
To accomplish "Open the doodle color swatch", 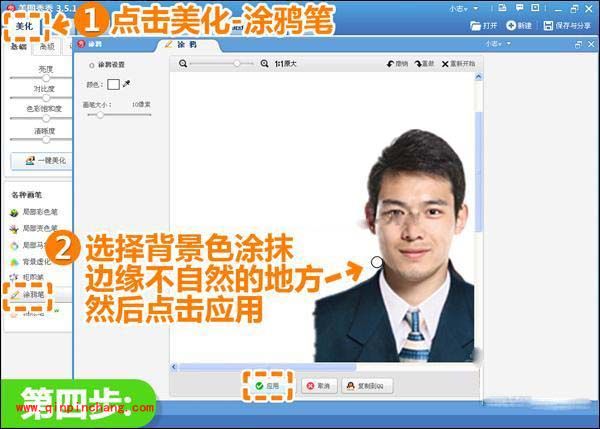I will (x=113, y=85).
